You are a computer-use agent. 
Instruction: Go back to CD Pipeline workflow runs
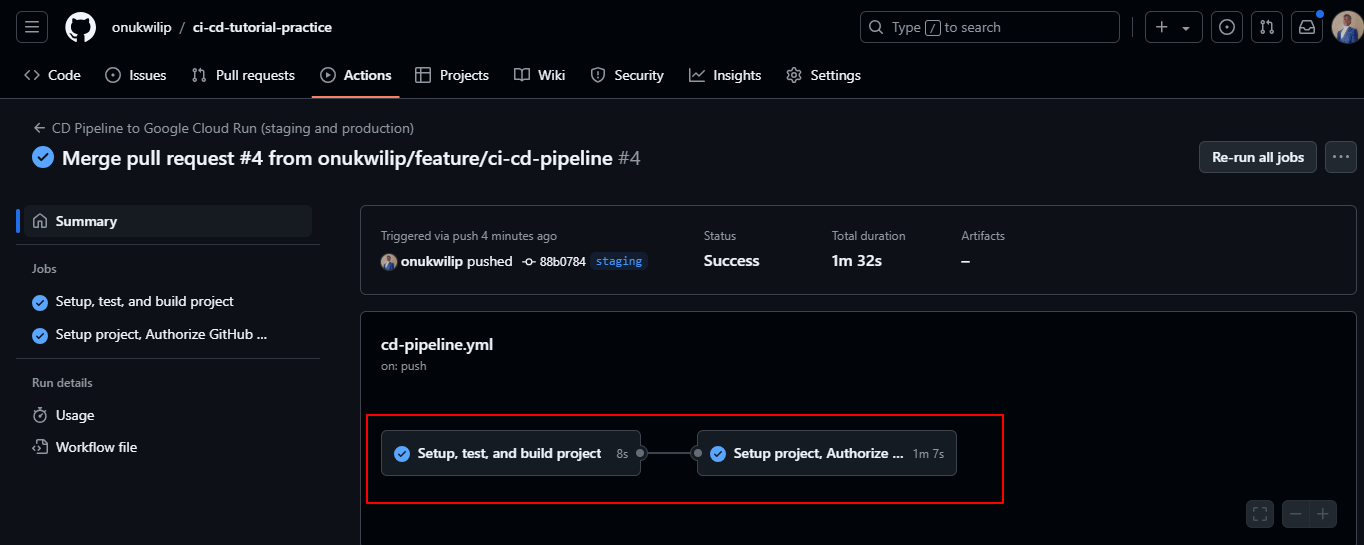pos(223,128)
